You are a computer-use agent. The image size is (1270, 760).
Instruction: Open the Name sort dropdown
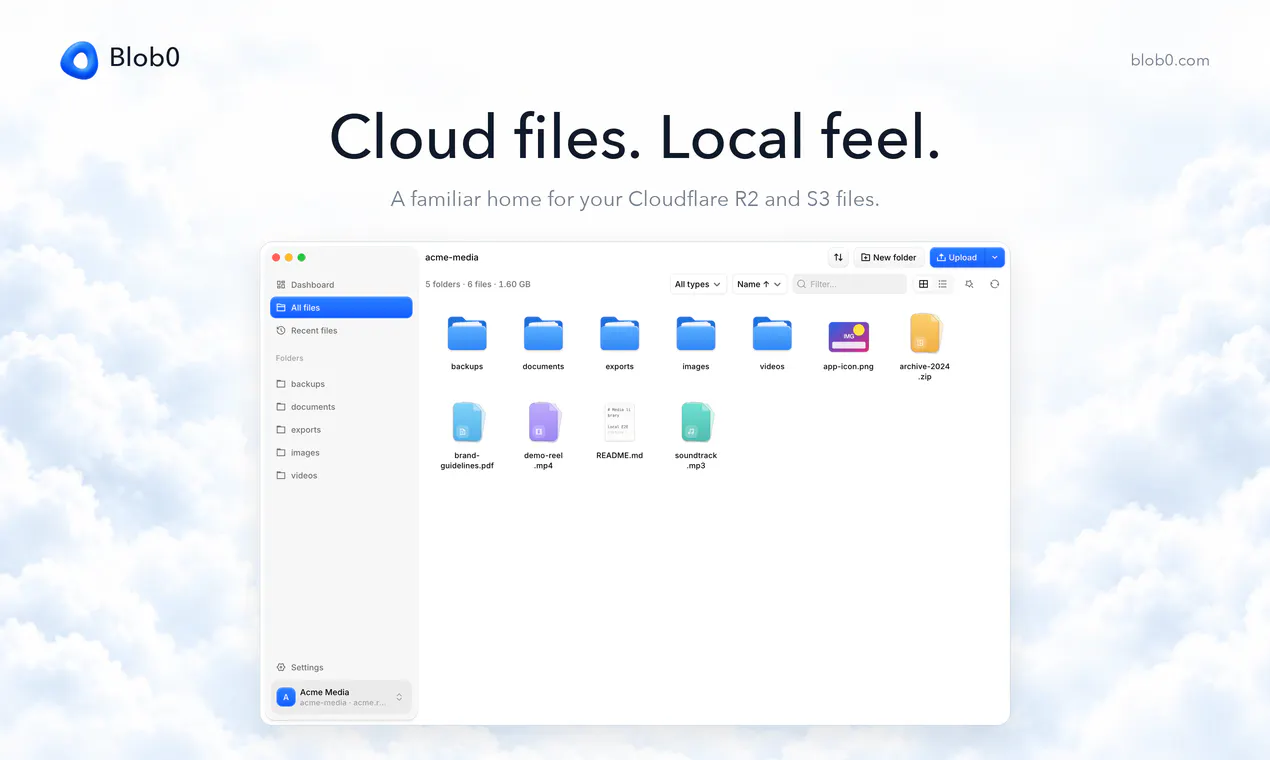760,284
